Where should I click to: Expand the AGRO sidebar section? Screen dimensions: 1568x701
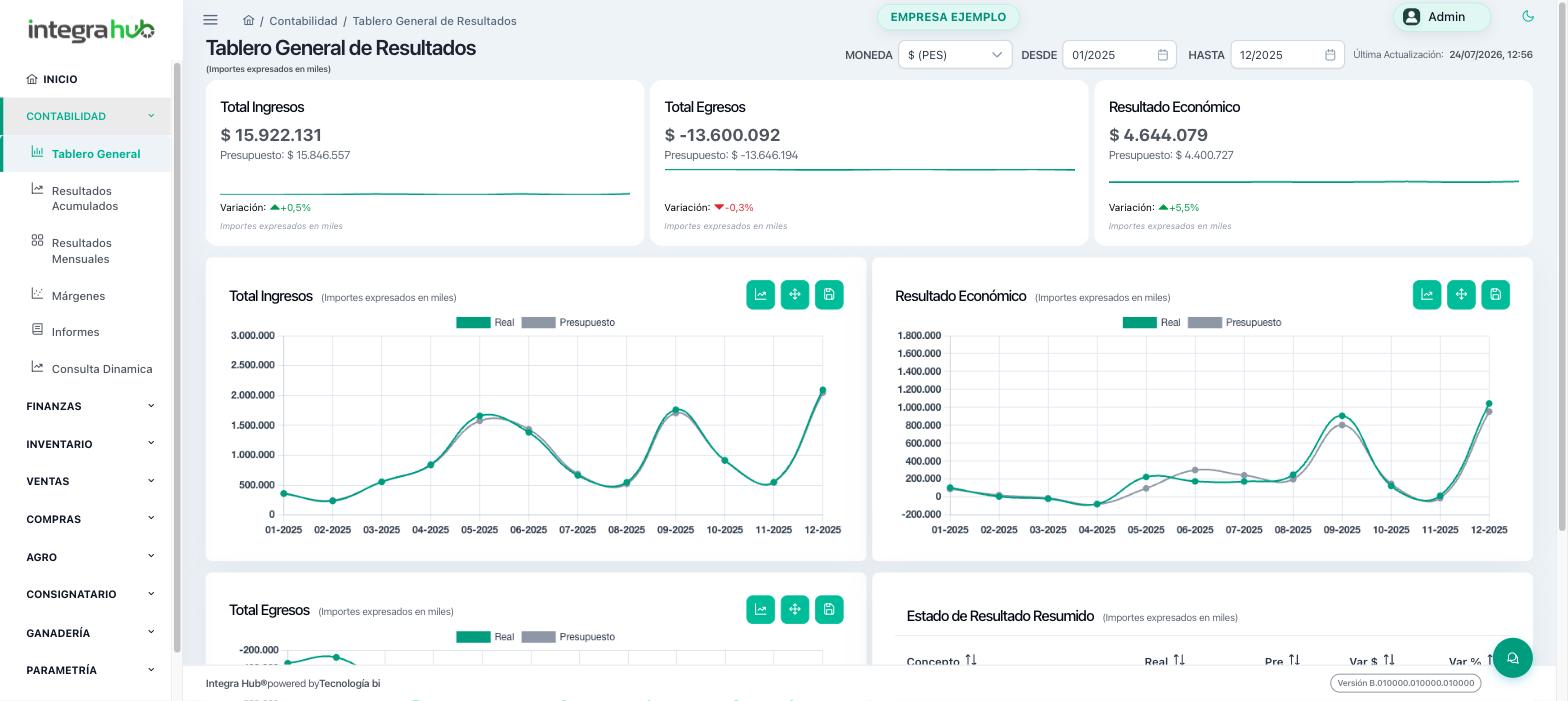pyautogui.click(x=87, y=557)
